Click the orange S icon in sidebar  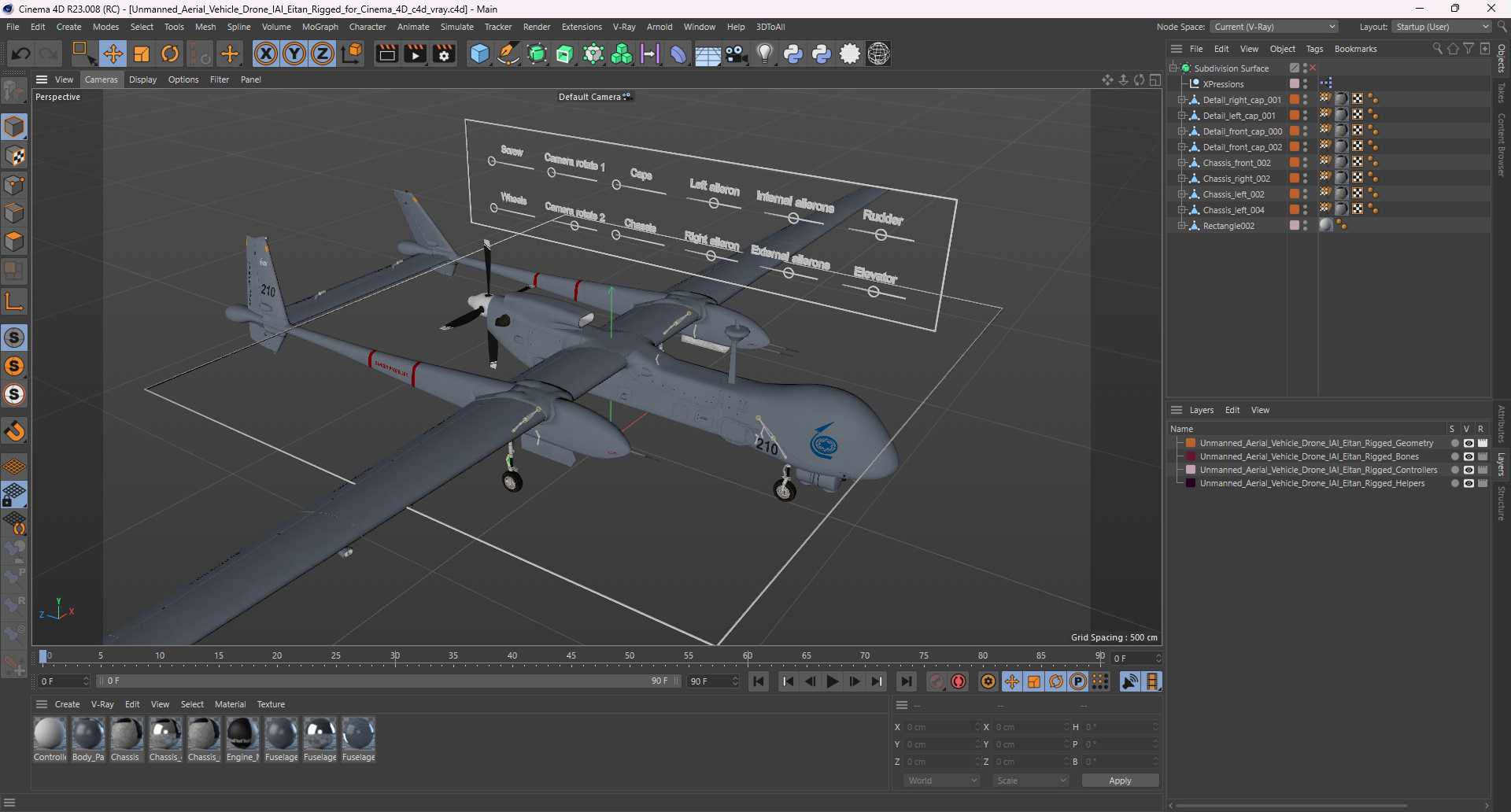(14, 366)
